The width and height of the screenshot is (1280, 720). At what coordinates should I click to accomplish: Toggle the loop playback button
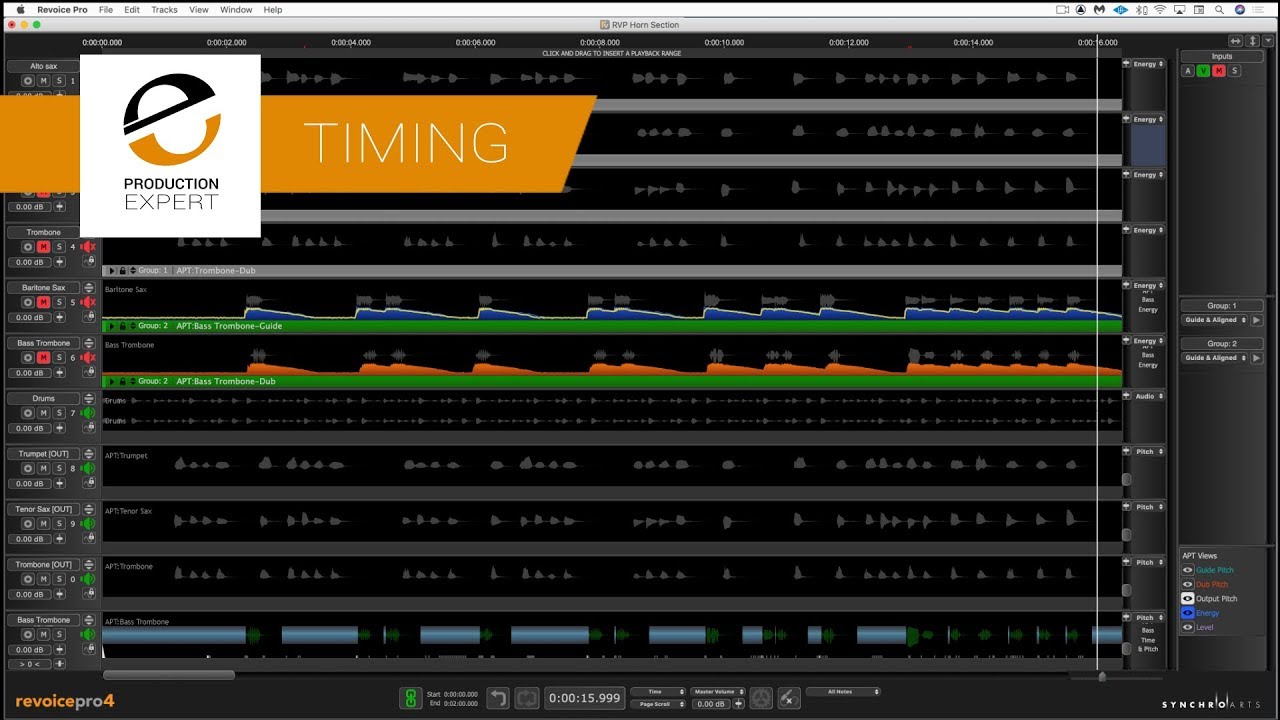(527, 698)
